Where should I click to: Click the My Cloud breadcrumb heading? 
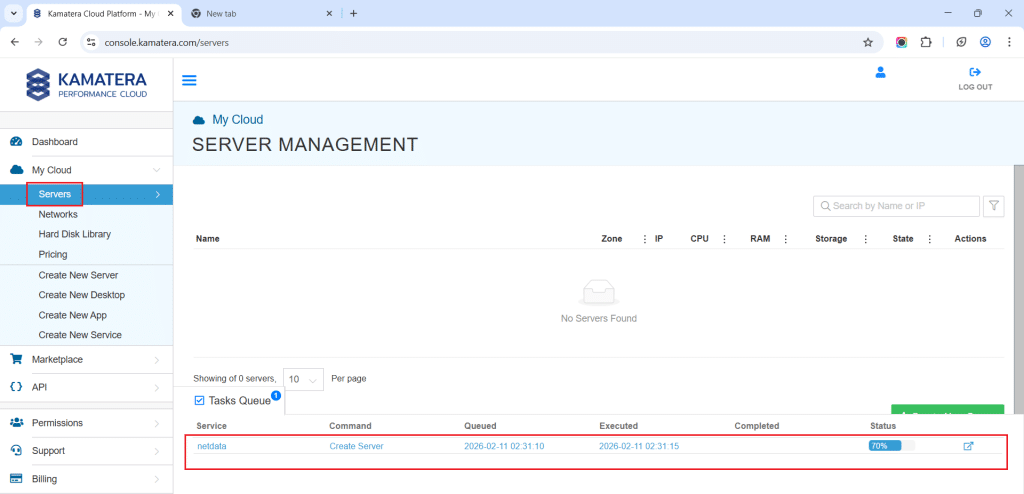238,120
